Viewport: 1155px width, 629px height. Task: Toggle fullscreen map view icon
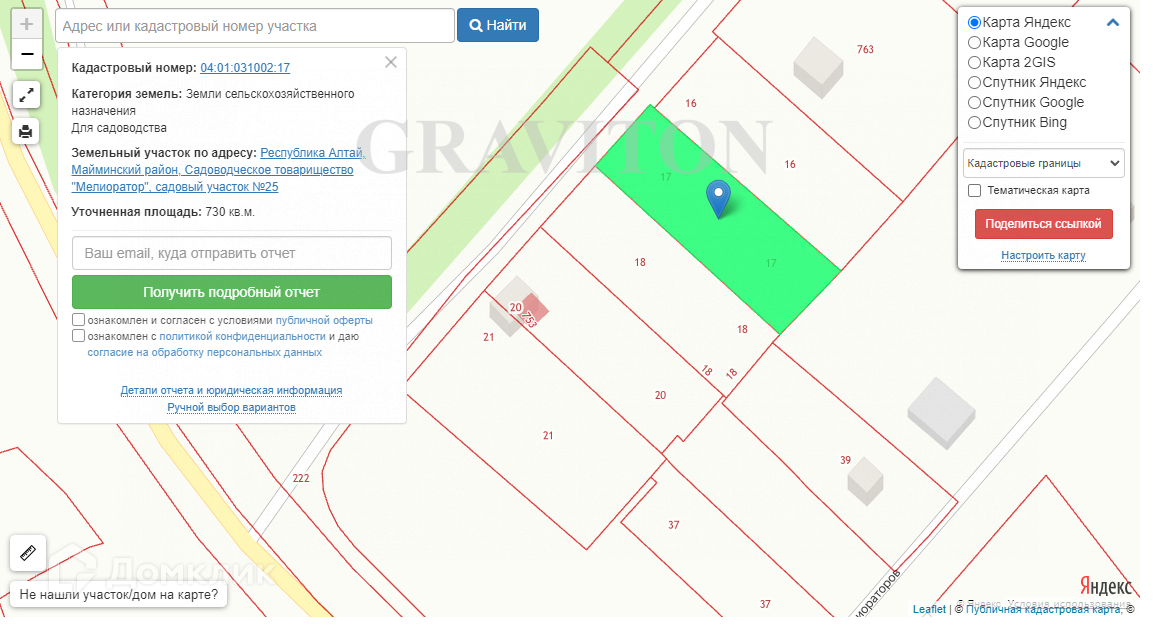26,95
